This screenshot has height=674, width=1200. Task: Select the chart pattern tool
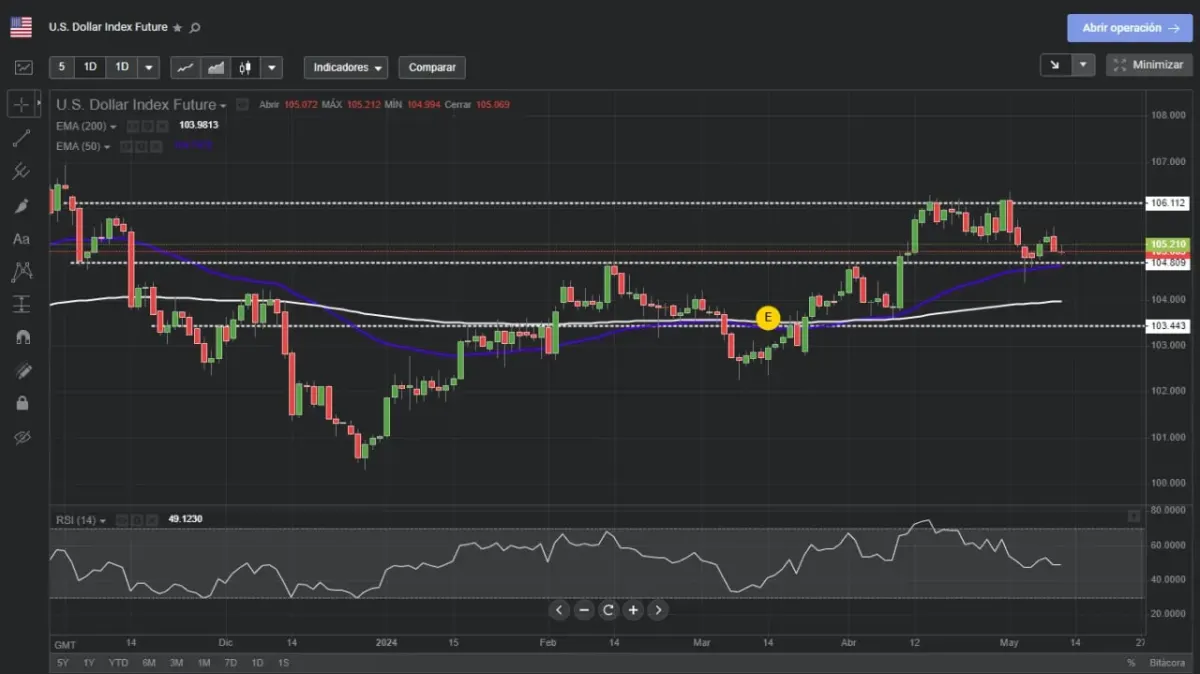(22, 271)
